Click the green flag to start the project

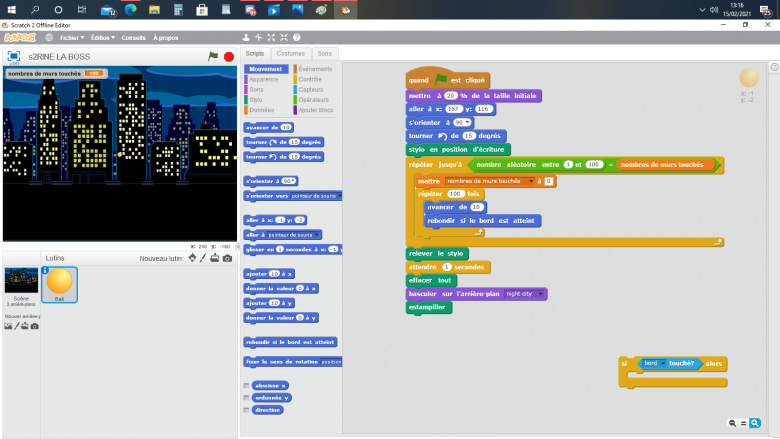tap(213, 57)
